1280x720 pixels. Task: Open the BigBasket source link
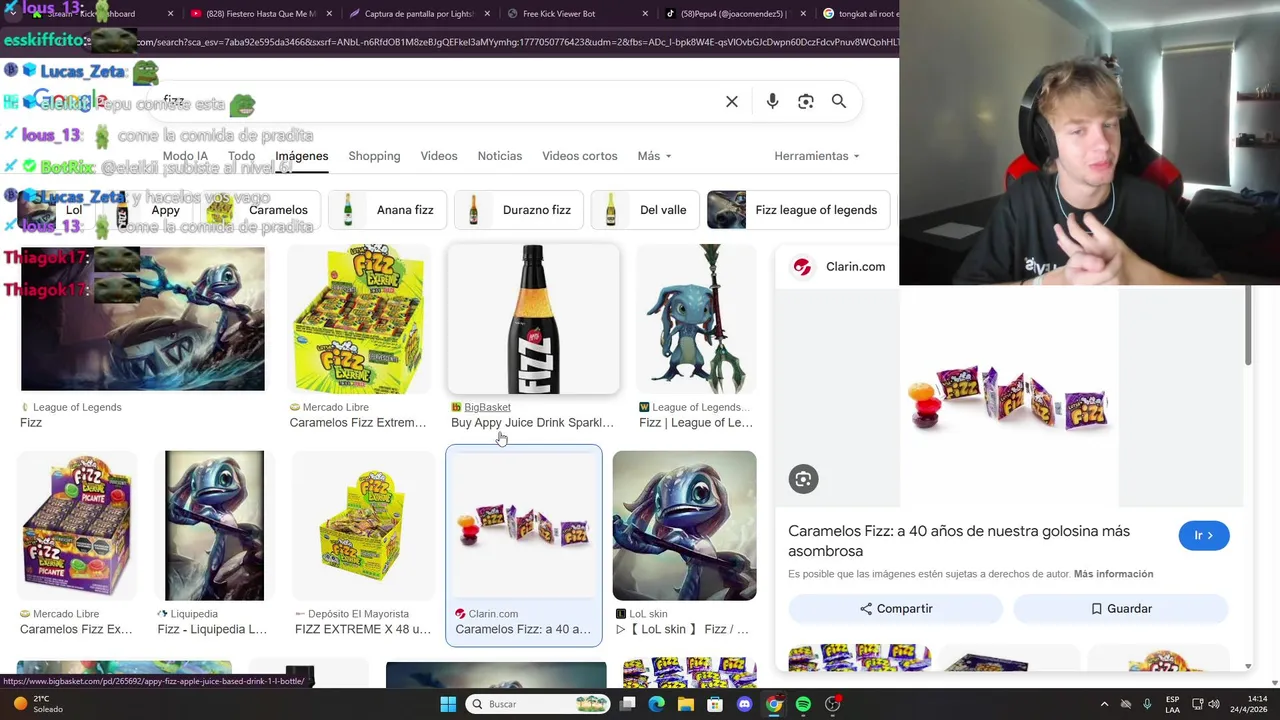coord(487,407)
